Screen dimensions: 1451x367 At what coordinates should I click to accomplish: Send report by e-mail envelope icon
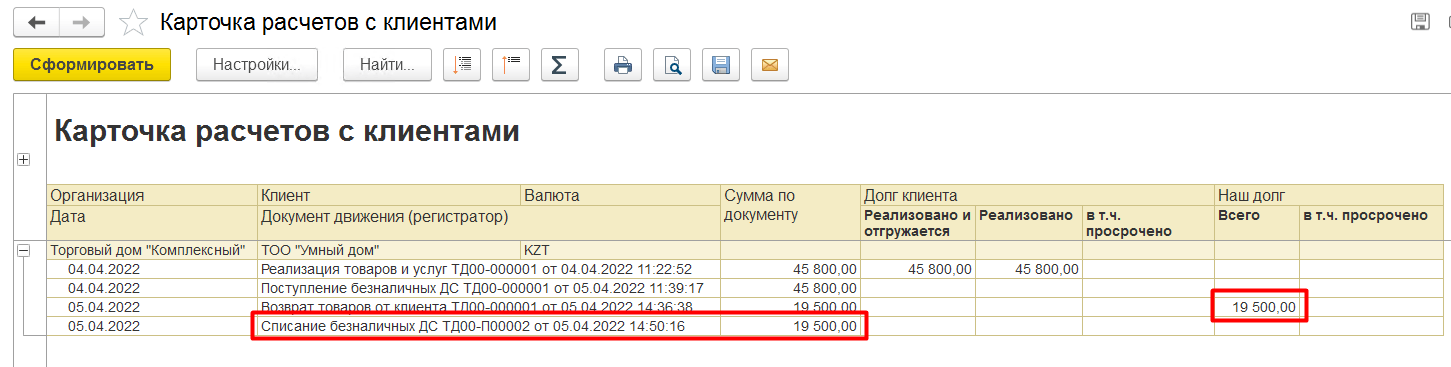point(769,65)
